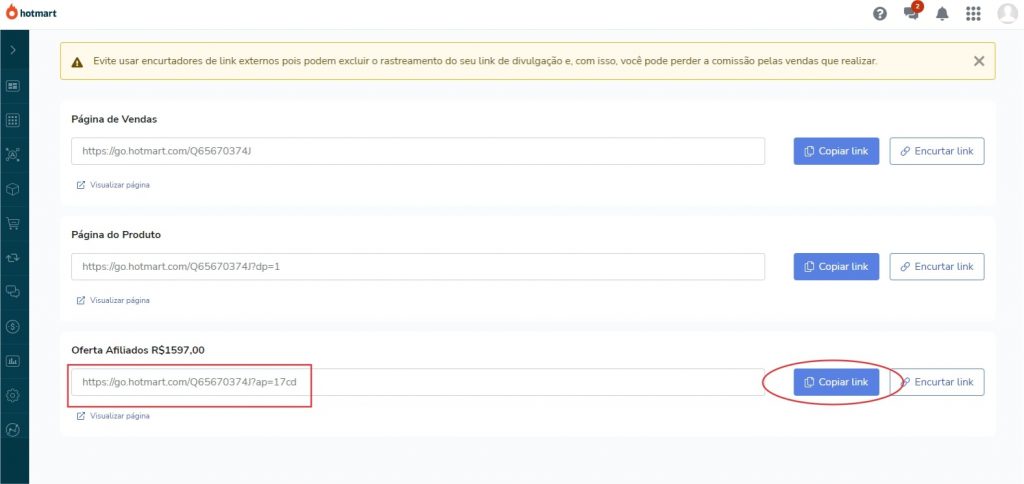Image resolution: width=1024 pixels, height=484 pixels.
Task: Click the Página do Produto heading
Action: pos(116,234)
